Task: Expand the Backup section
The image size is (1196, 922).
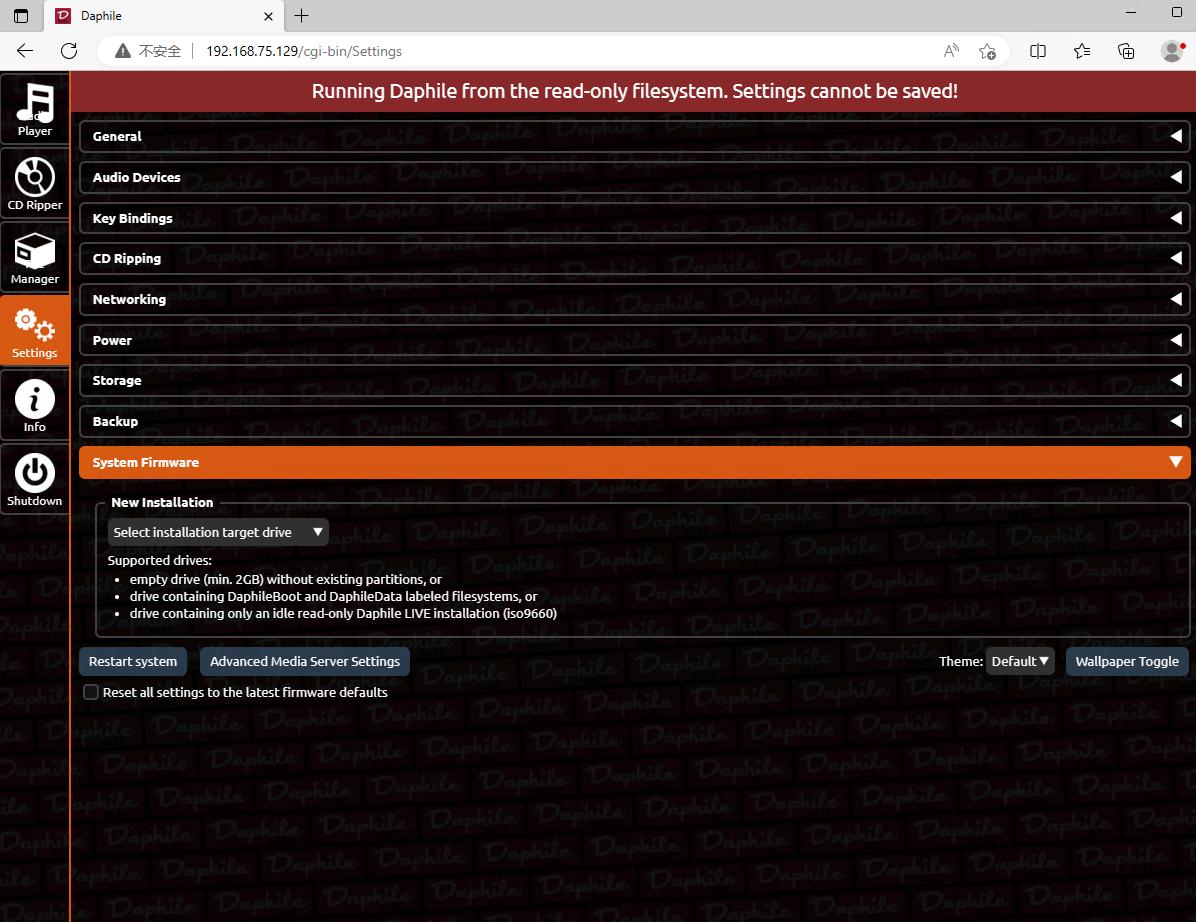Action: click(x=634, y=422)
